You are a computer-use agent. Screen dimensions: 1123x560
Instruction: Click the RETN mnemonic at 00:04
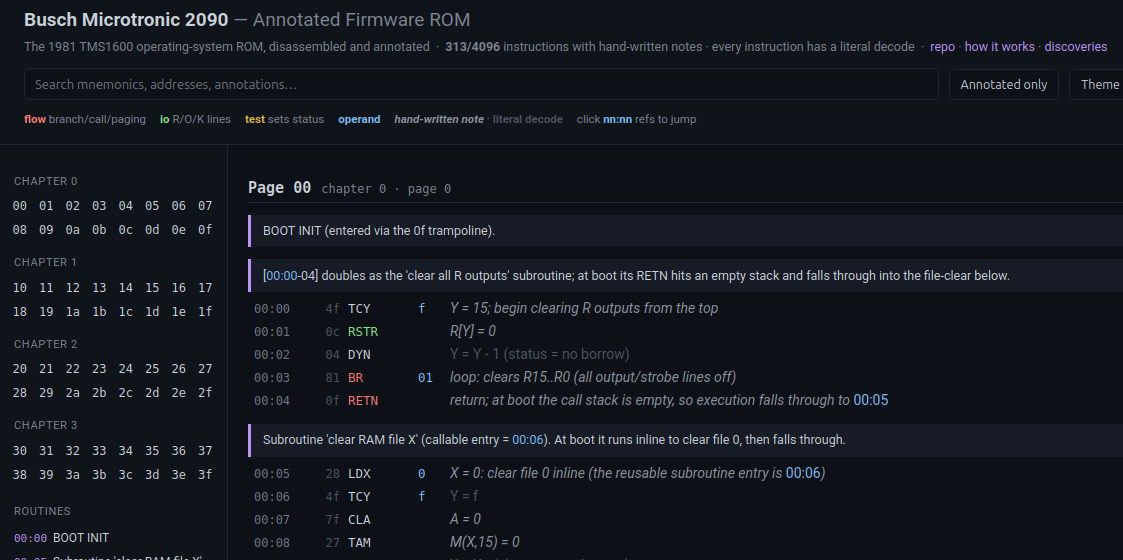[363, 400]
